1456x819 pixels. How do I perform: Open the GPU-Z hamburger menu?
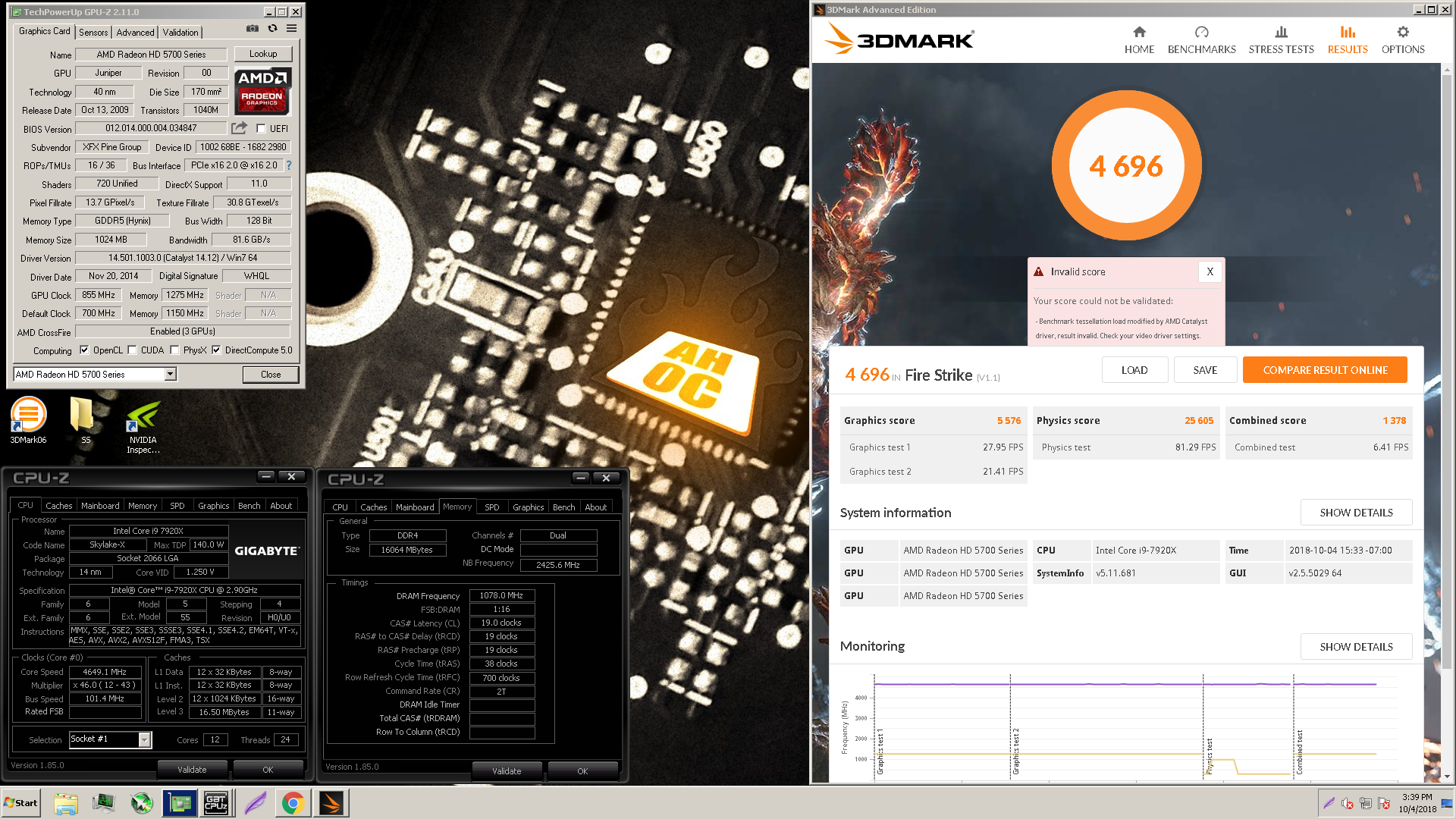click(x=291, y=29)
